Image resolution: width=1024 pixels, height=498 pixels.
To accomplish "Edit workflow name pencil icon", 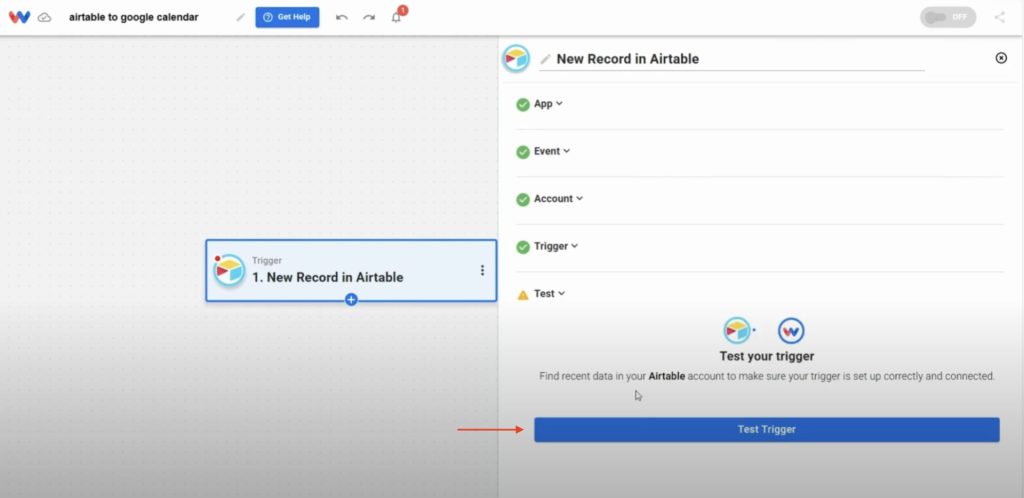I will pyautogui.click(x=240, y=18).
